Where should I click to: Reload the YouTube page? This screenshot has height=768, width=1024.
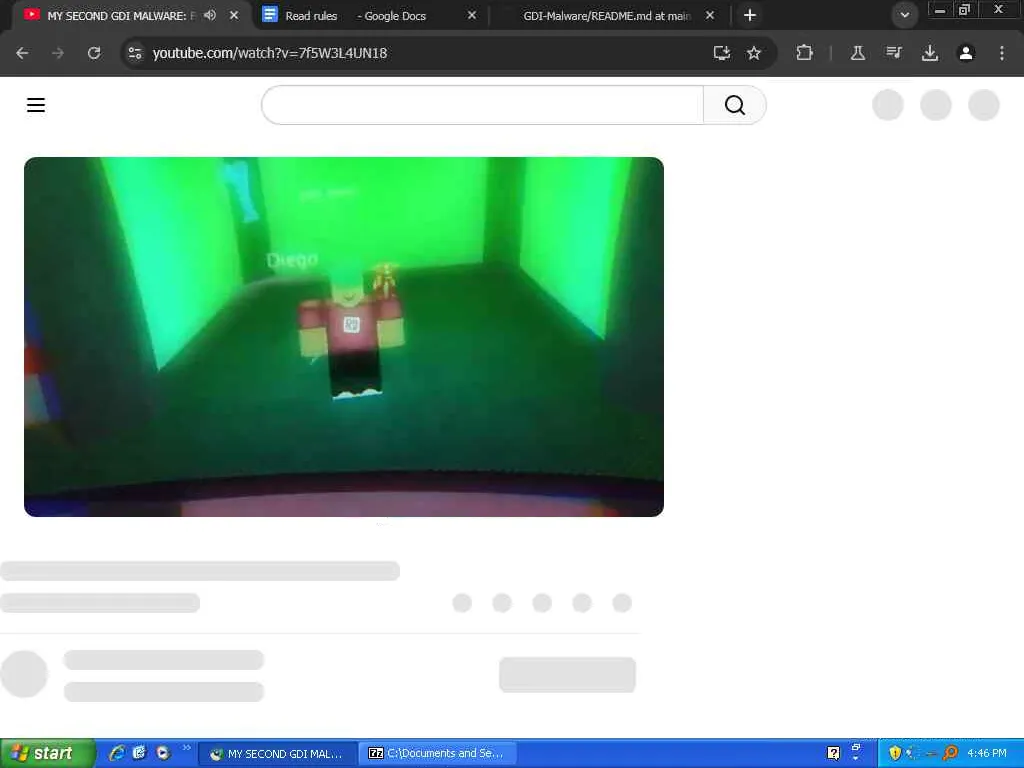pos(94,53)
